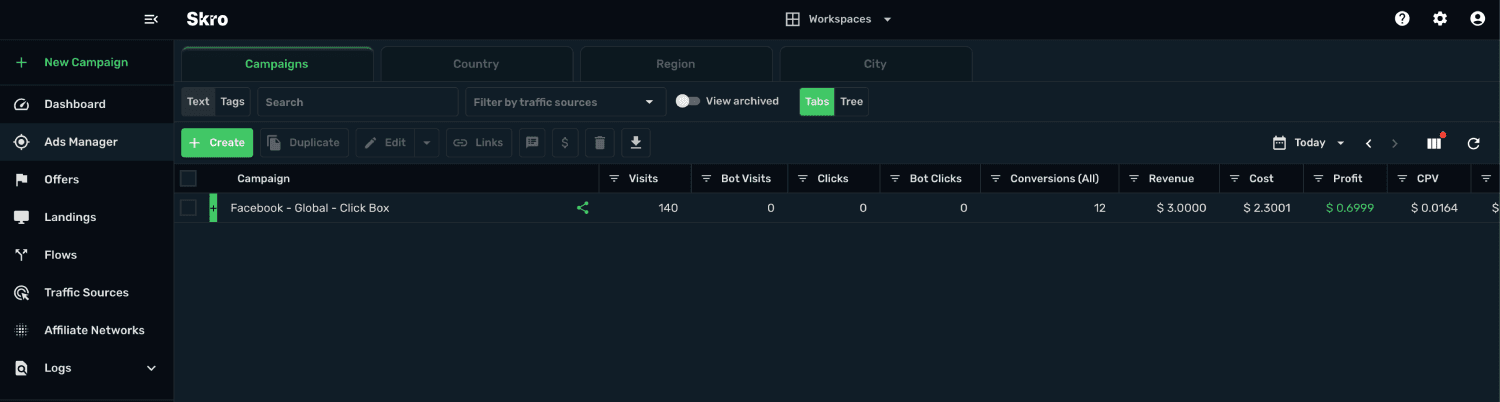Open the Today date range picker
The width and height of the screenshot is (1500, 402).
pos(1309,143)
